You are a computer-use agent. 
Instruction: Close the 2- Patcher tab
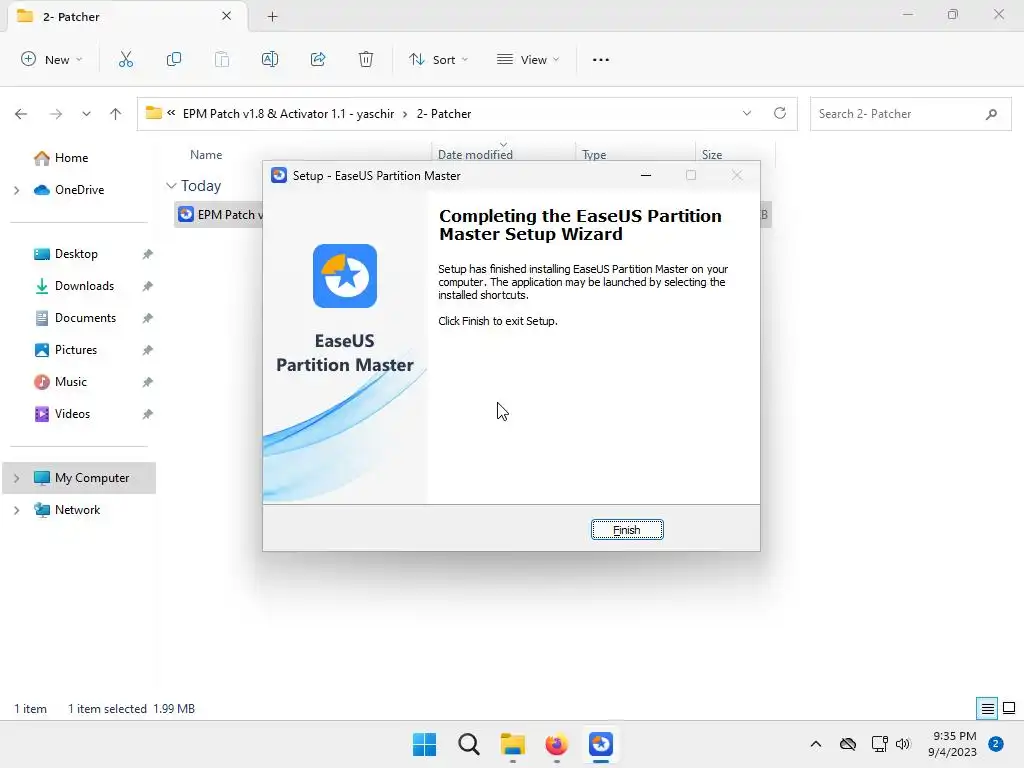point(227,16)
